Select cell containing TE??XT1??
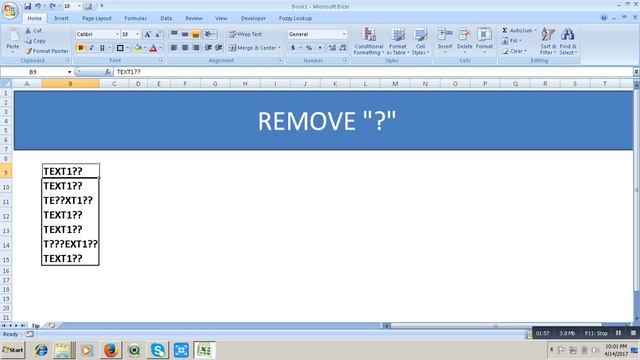Screen dimensions: 640x360 click(x=70, y=200)
